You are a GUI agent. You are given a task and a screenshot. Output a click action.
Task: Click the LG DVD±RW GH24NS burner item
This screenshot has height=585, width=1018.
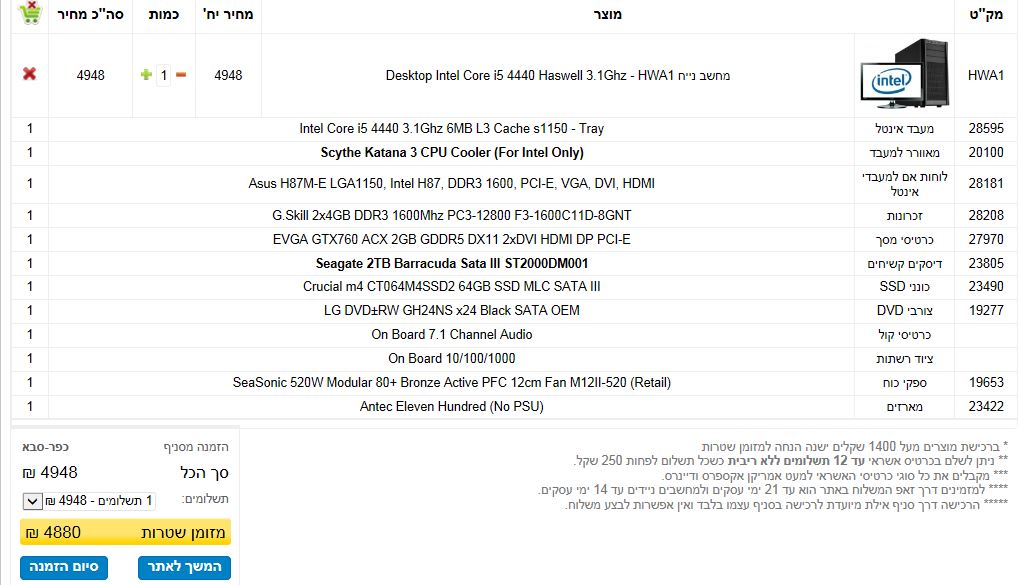pos(451,311)
